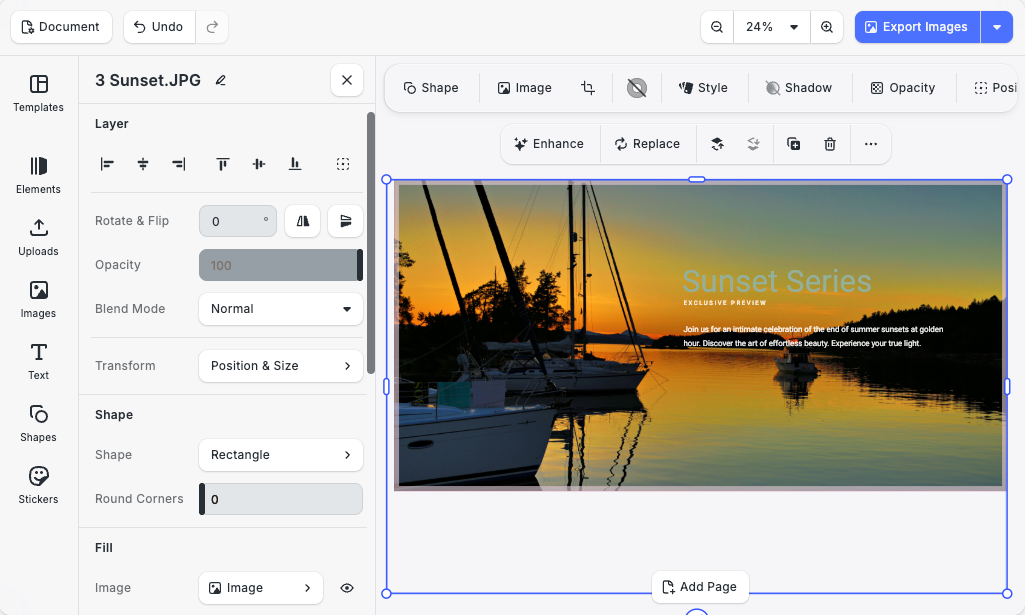
Task: Click the inspector panel vertical scrollbar
Action: pos(371,242)
